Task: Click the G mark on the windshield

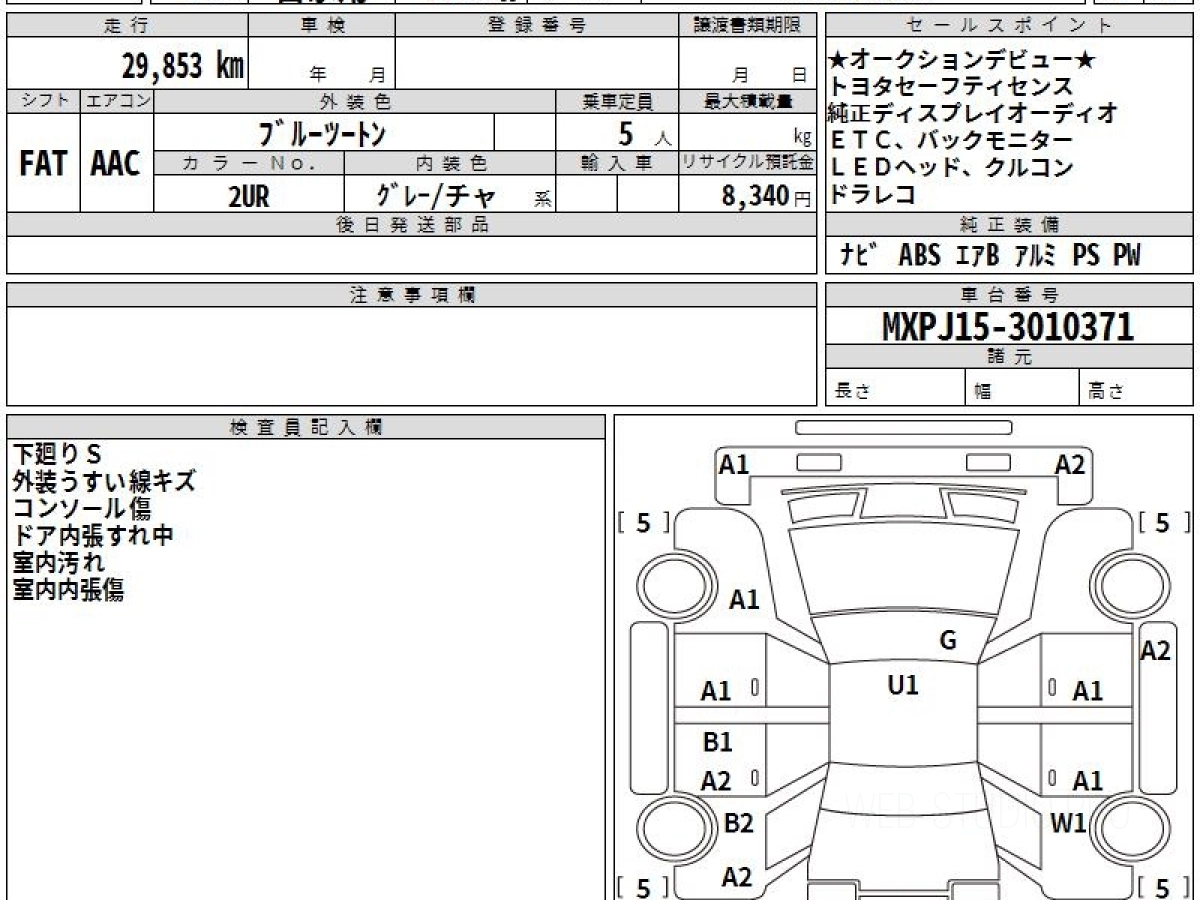Action: point(948,641)
